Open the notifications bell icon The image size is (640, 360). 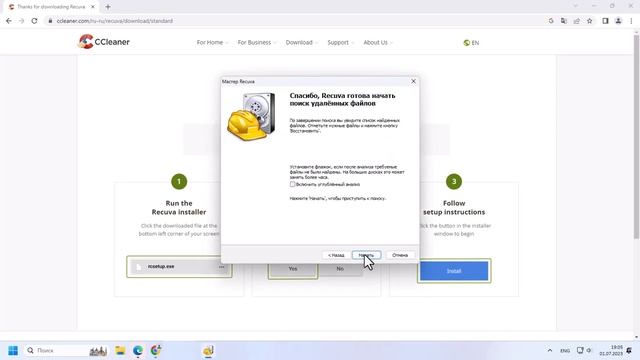coord(629,351)
